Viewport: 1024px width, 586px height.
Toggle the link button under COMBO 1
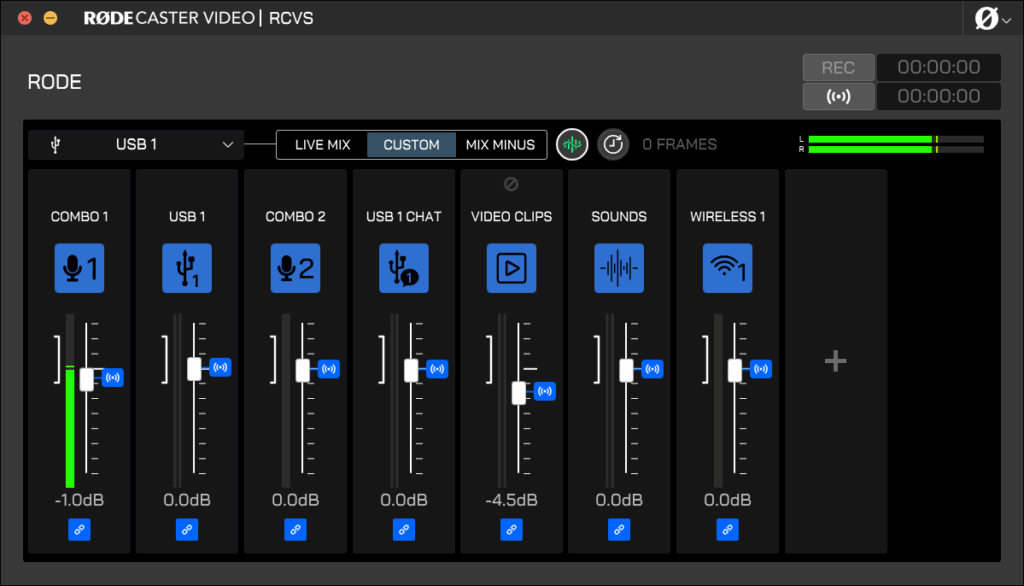(x=79, y=530)
